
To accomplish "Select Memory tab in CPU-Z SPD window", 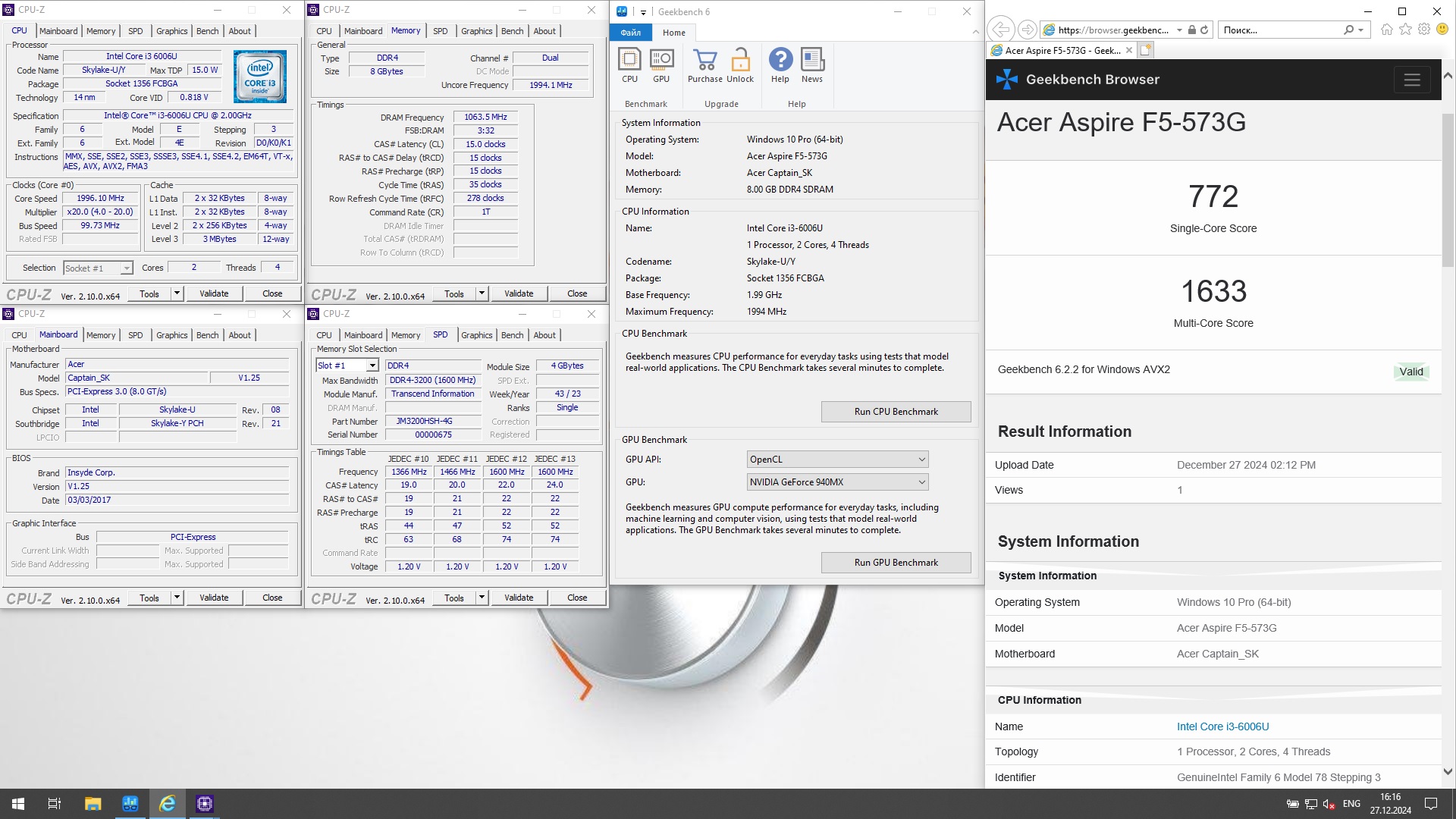I will (x=406, y=335).
